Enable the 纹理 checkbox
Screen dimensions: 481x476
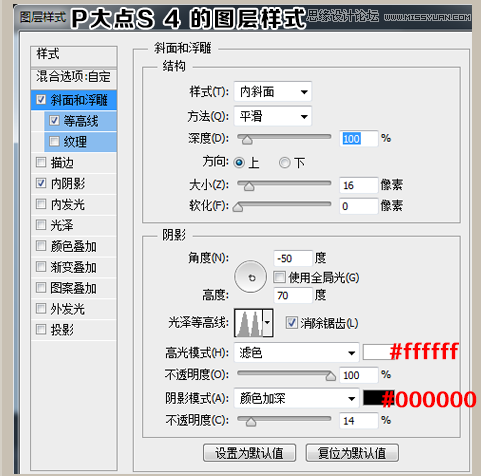pos(54,141)
